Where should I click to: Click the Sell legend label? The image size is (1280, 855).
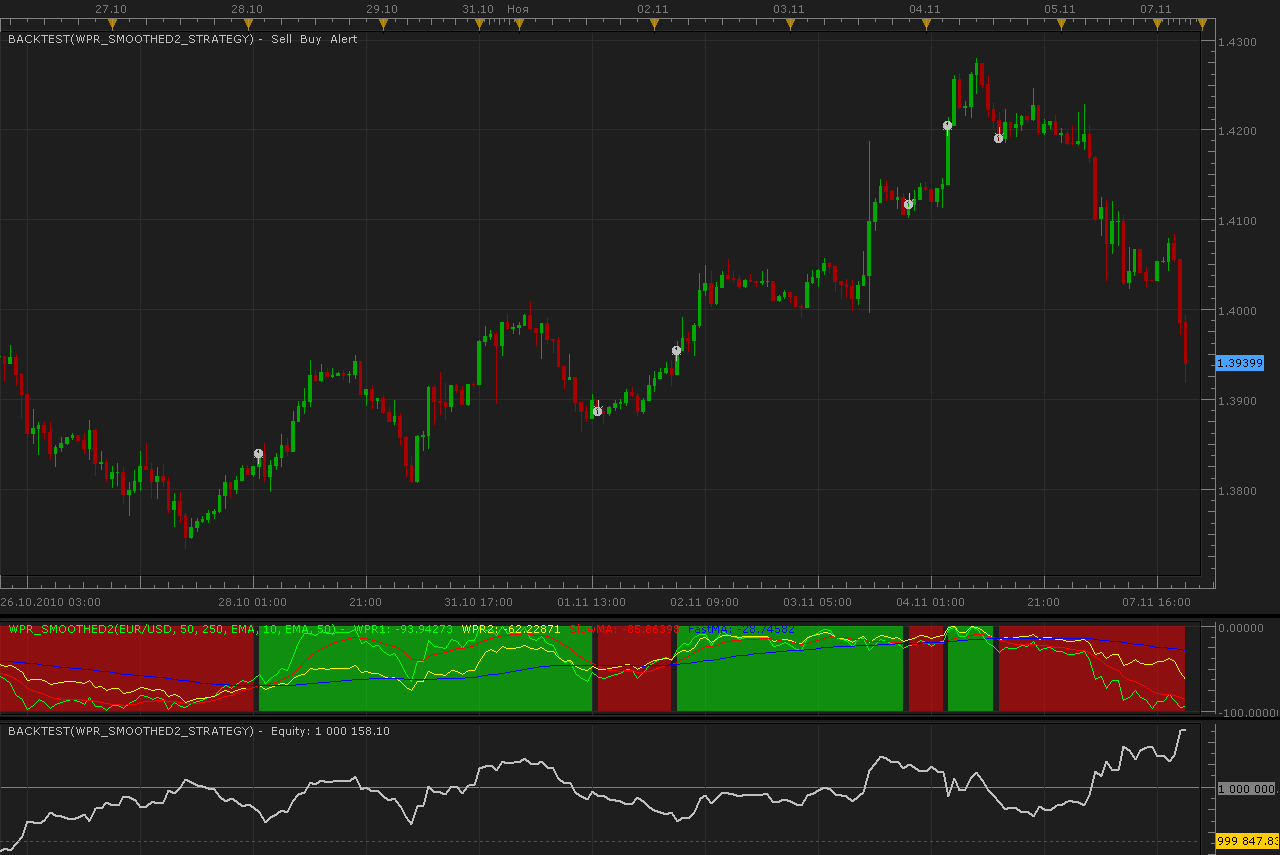(x=282, y=39)
